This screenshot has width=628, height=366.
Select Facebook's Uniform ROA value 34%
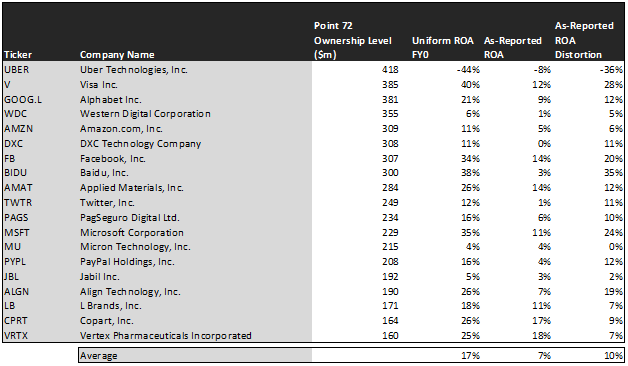click(x=470, y=159)
